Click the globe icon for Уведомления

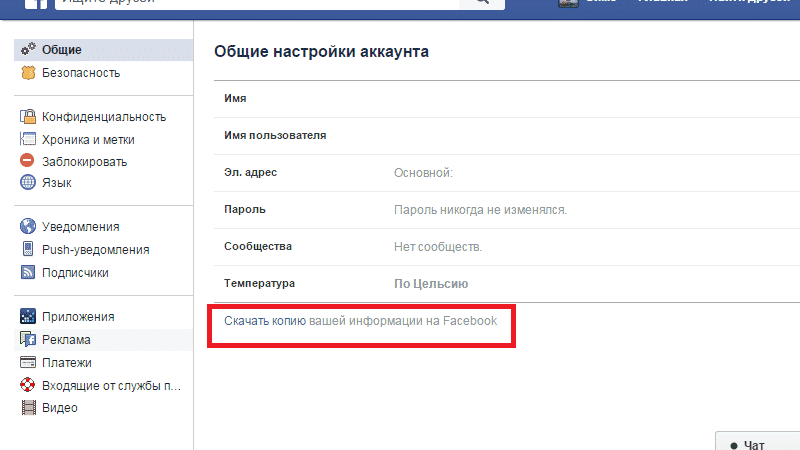(x=28, y=226)
